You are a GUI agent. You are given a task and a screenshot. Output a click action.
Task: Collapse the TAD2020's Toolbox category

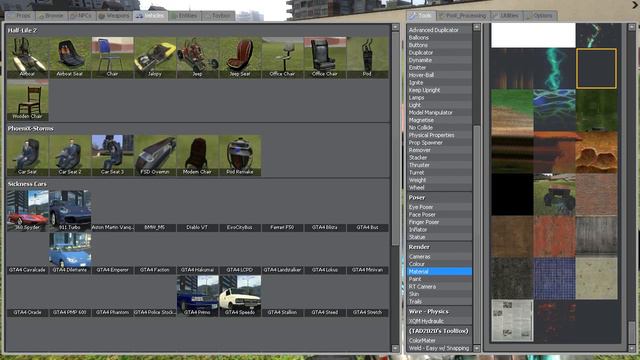click(439, 331)
